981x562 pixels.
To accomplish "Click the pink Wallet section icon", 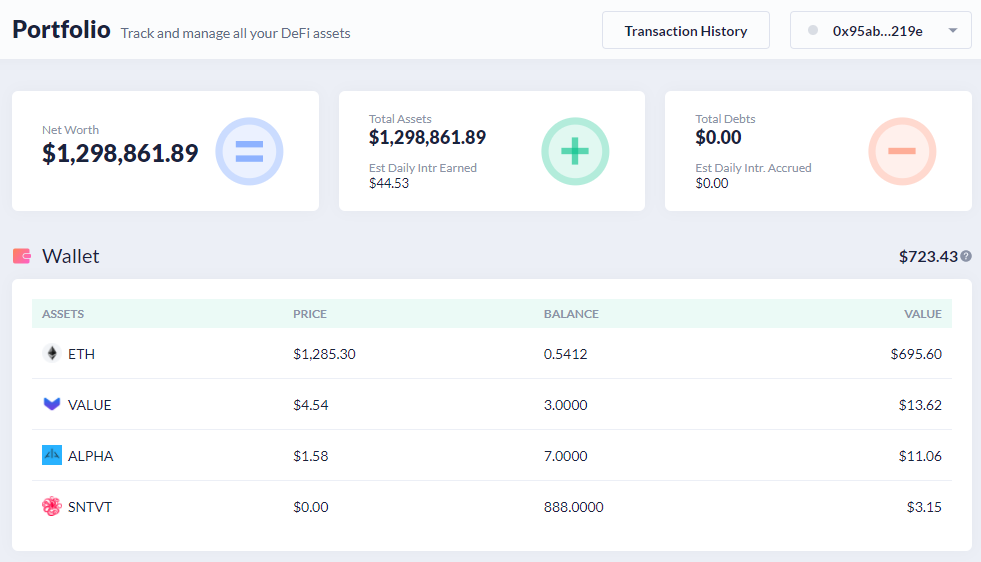I will pyautogui.click(x=22, y=256).
